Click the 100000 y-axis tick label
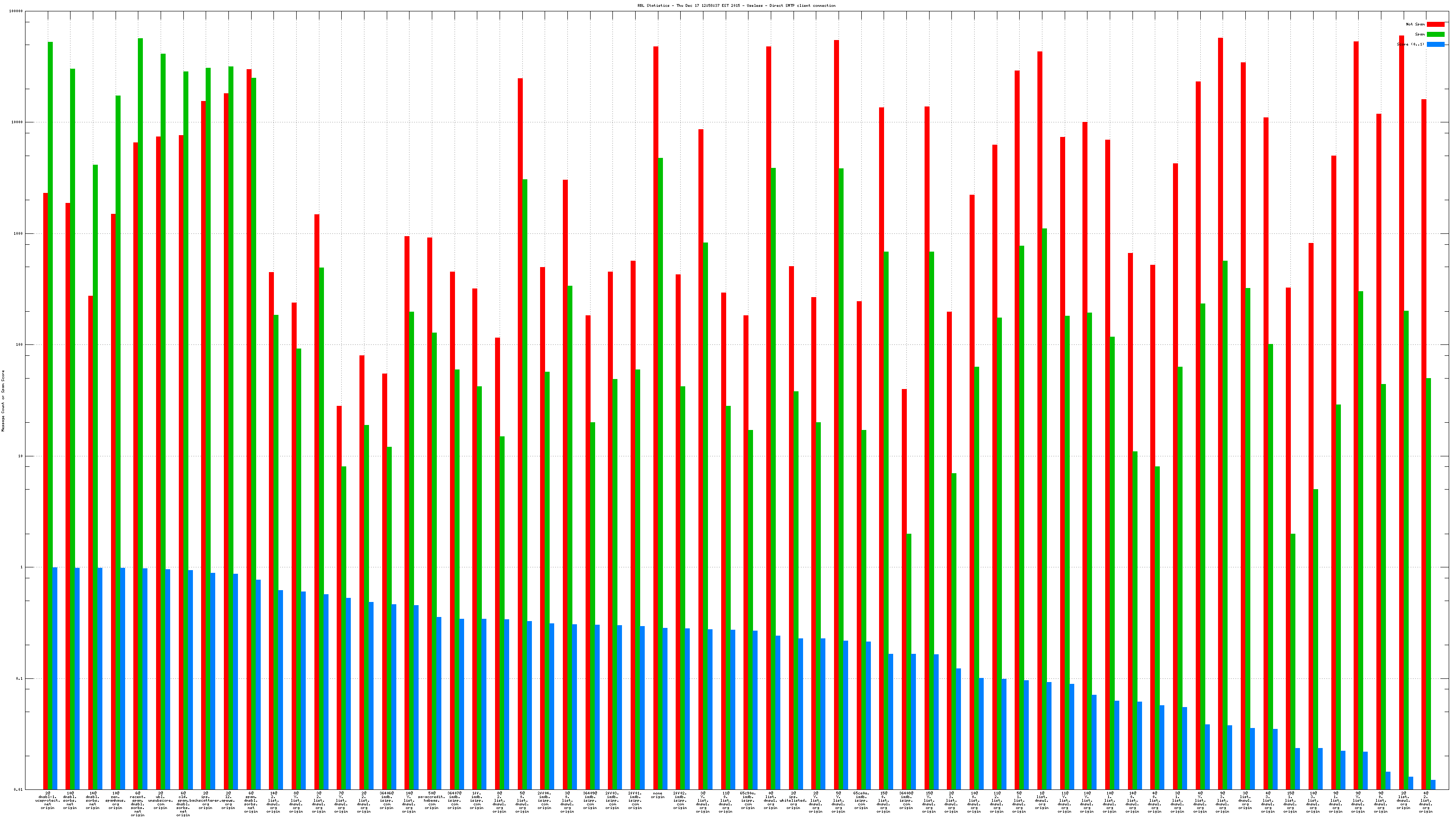The image size is (1456, 819). point(16,11)
